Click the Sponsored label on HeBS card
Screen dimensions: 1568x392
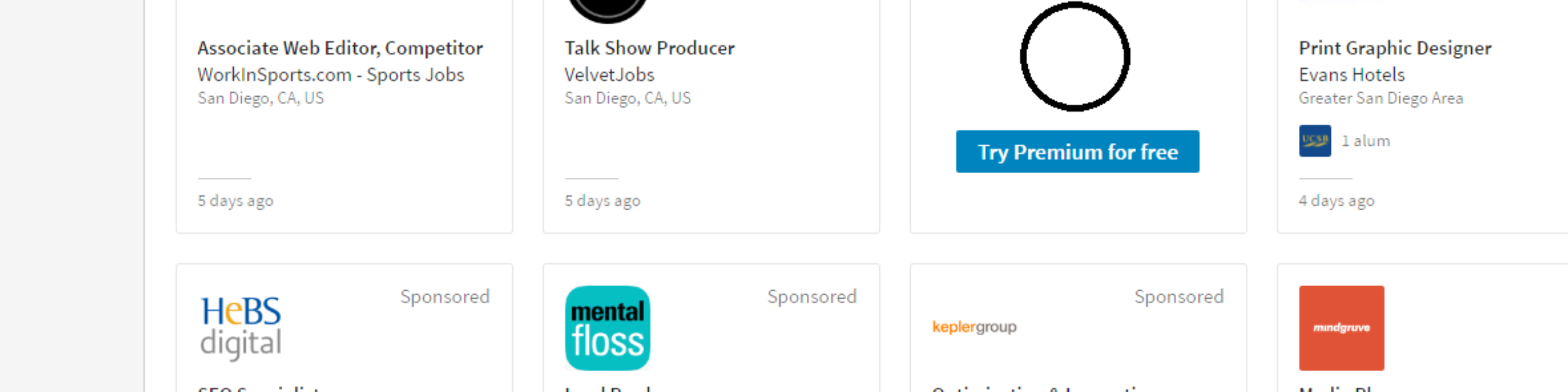click(x=445, y=297)
